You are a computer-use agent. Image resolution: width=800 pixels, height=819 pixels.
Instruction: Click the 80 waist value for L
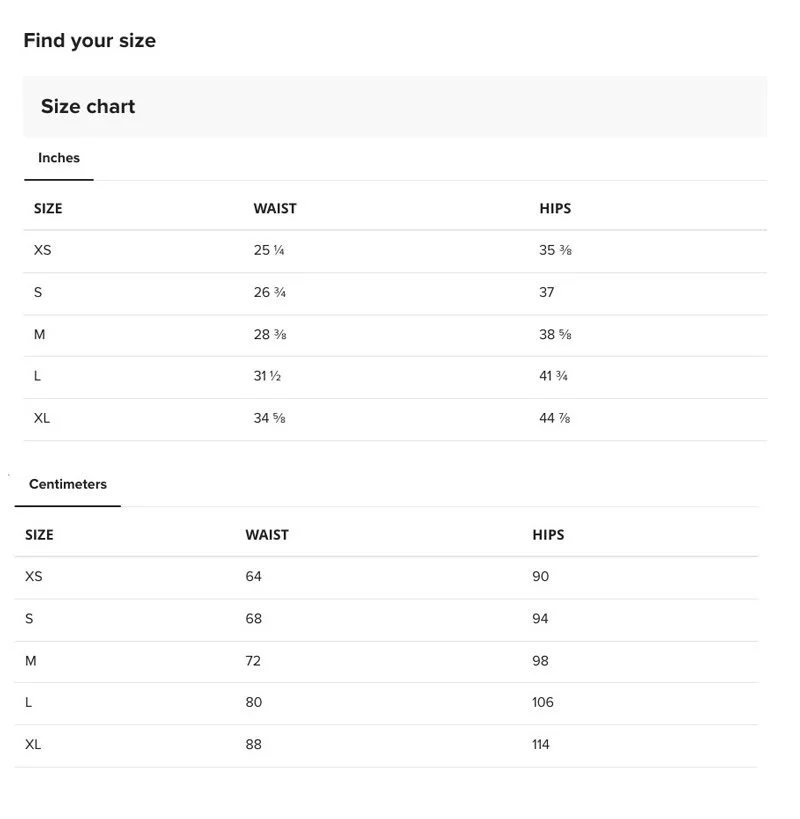tap(254, 703)
